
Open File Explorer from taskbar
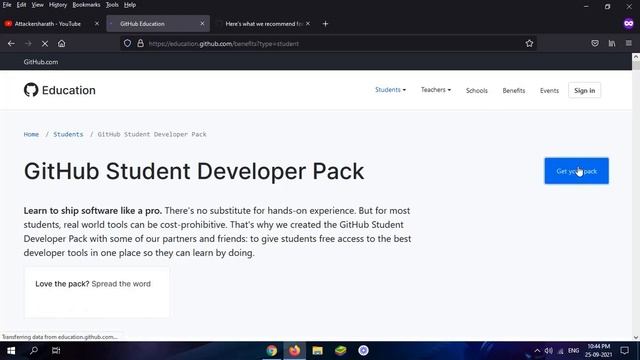(x=318, y=351)
